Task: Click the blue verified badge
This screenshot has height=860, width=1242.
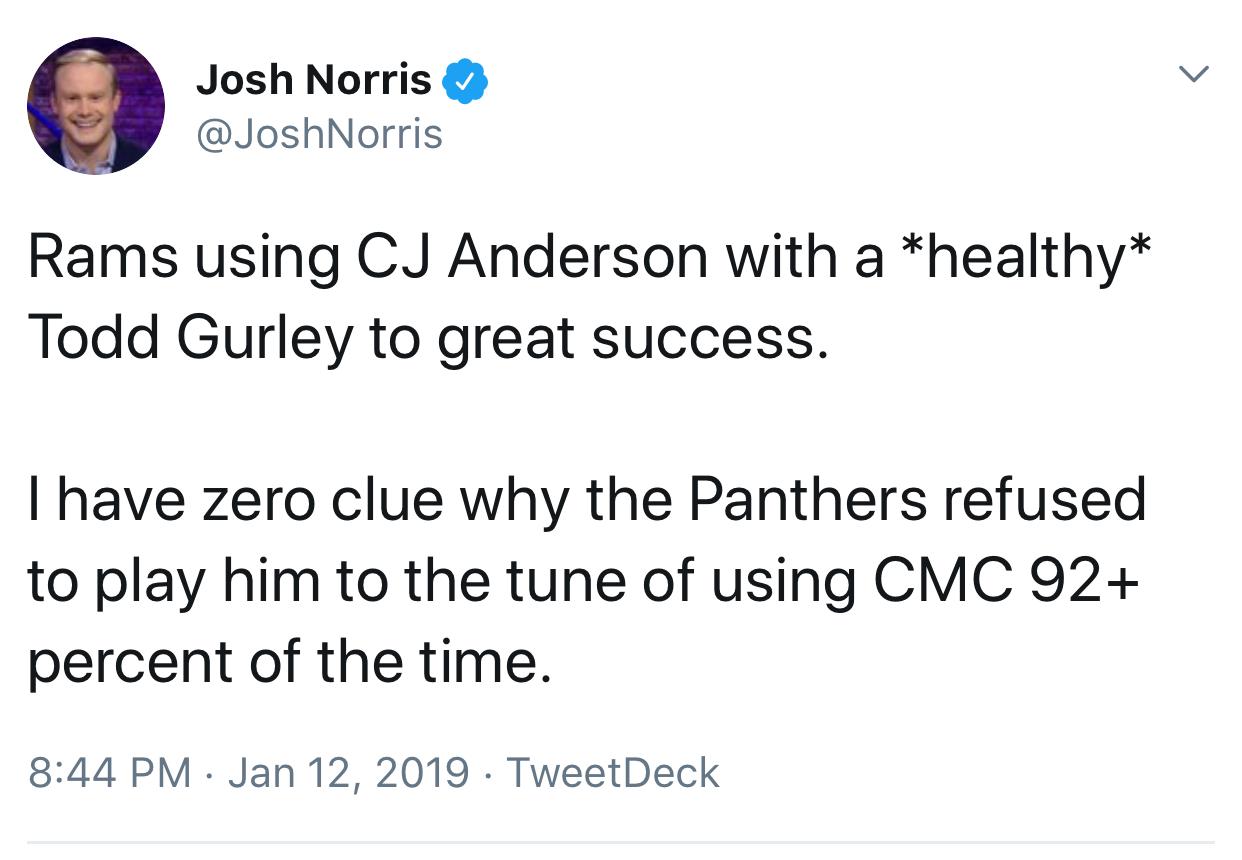Action: pyautogui.click(x=464, y=80)
